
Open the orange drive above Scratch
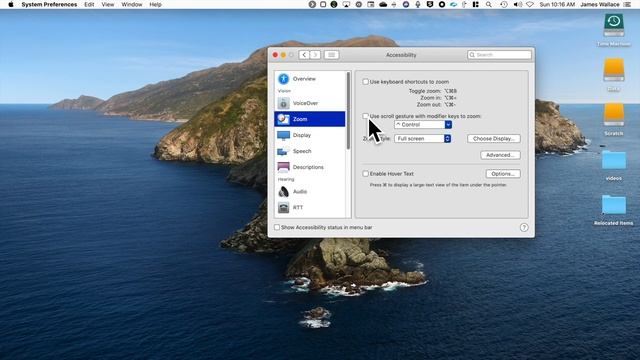613,74
